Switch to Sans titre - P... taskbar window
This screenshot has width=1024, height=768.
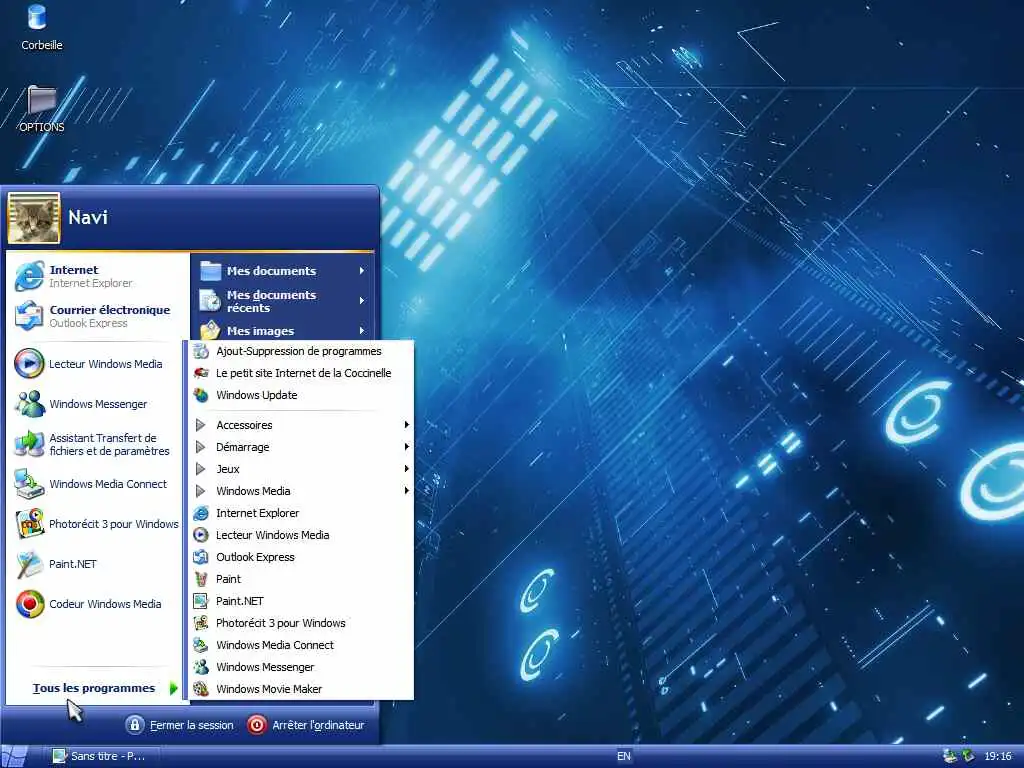coord(101,756)
